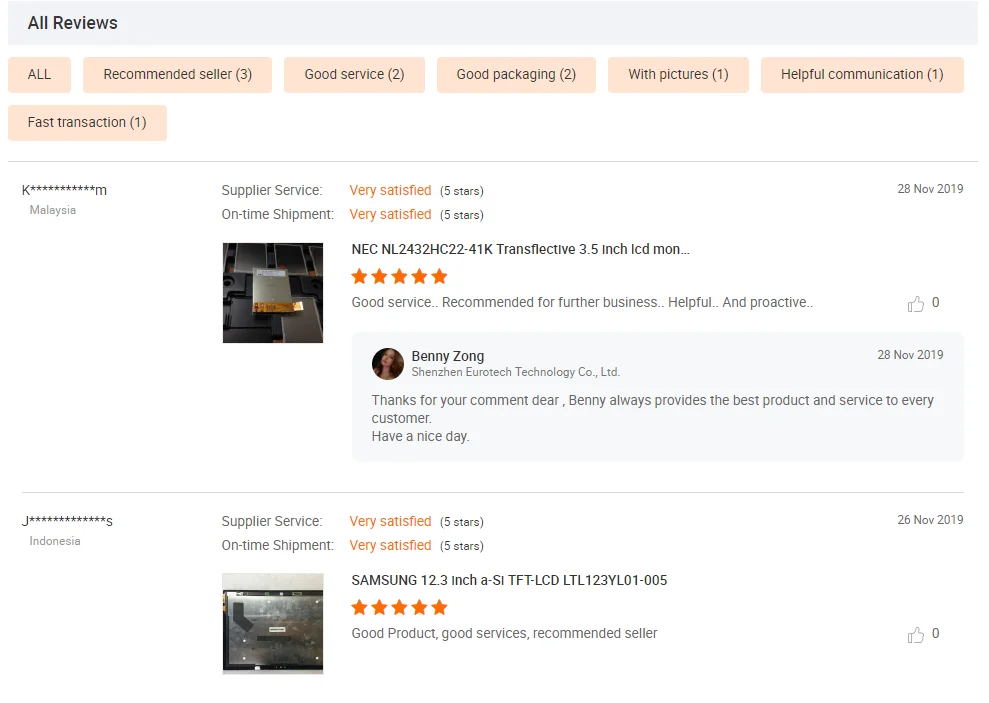Click the Benny Zong name

click(x=448, y=356)
